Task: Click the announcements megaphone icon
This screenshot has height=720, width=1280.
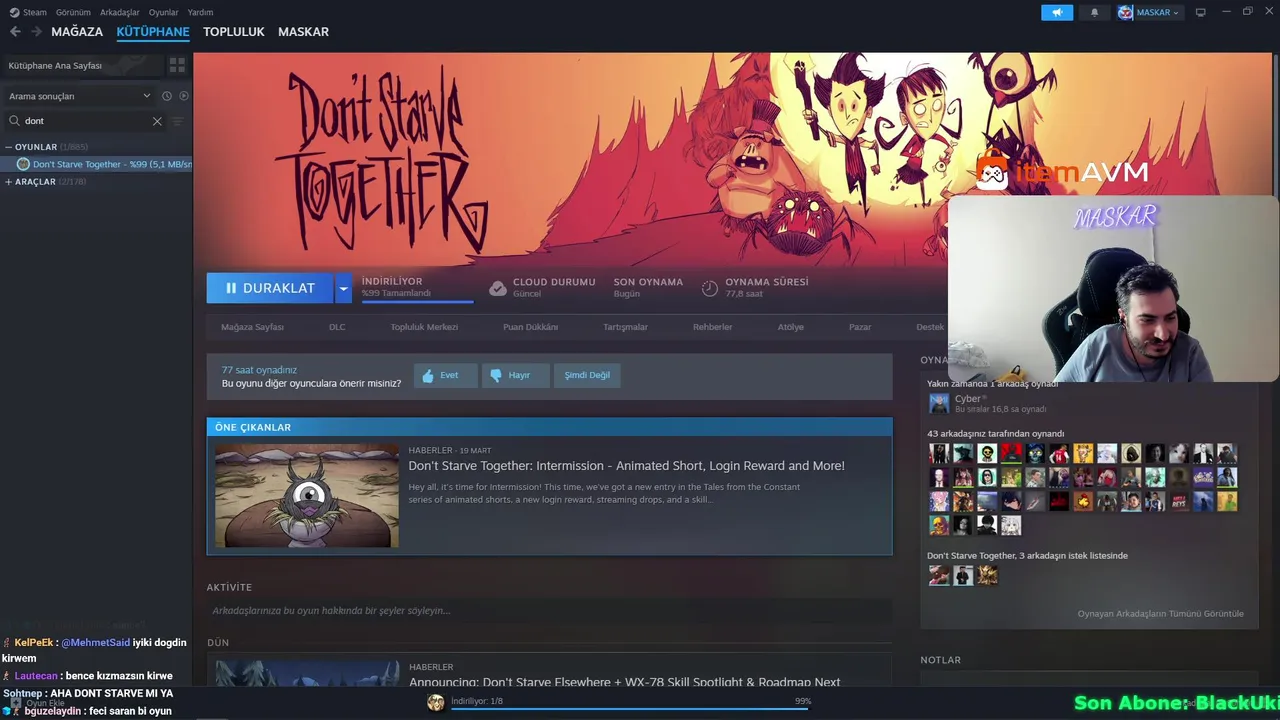Action: (x=1056, y=12)
